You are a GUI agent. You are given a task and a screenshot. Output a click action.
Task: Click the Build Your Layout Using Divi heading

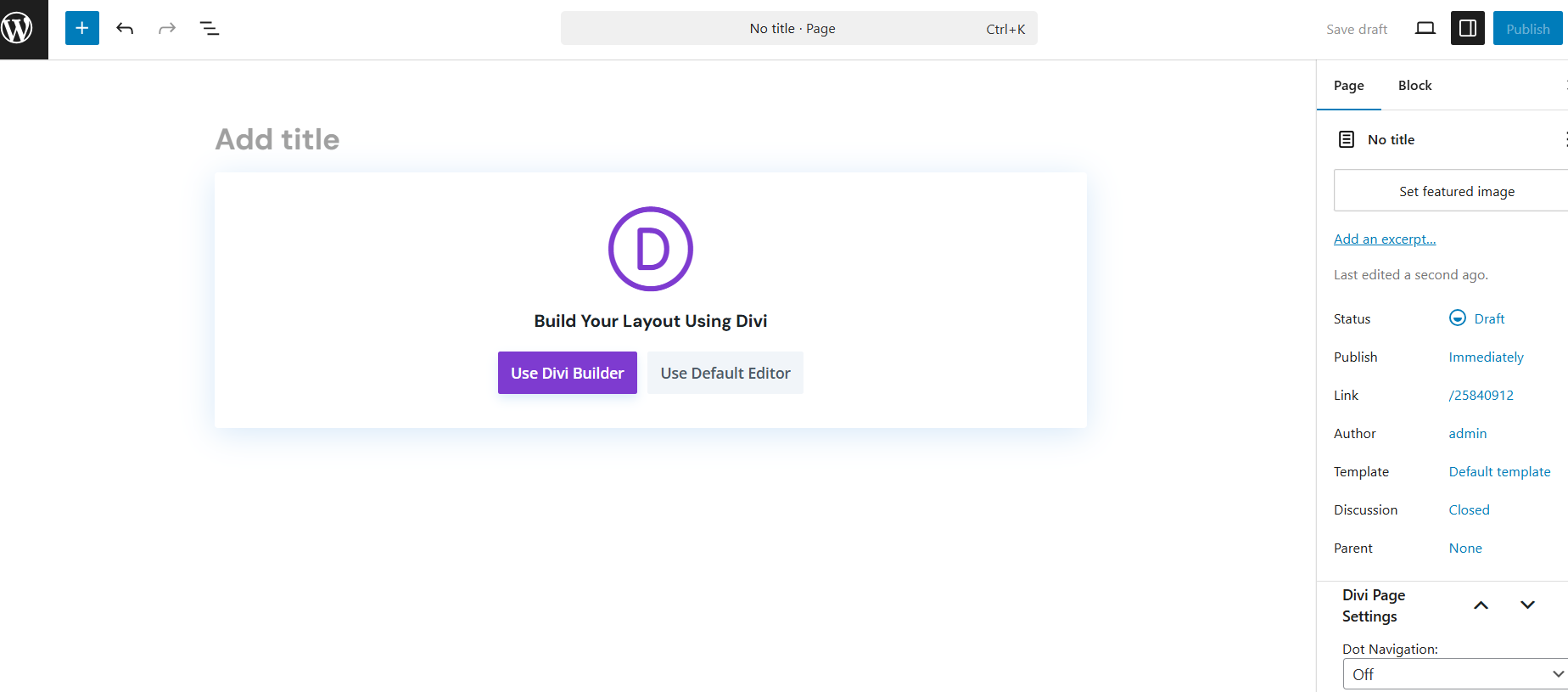click(651, 321)
